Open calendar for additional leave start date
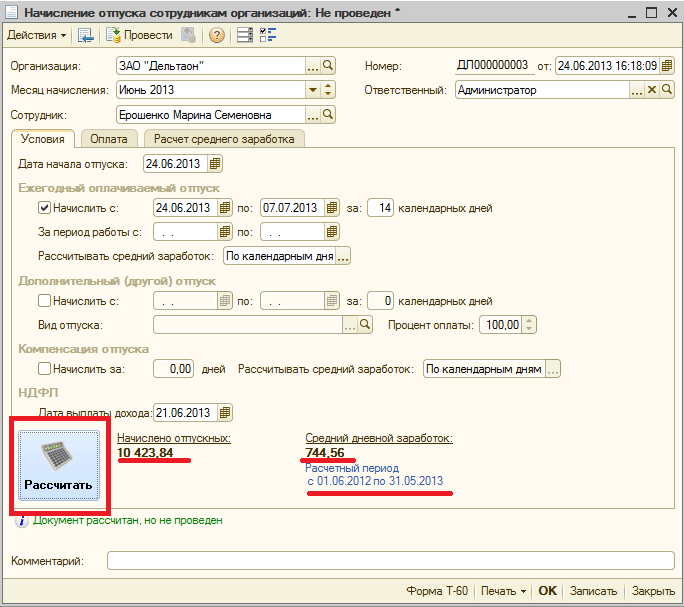Screen dimensions: 684x607 (x=225, y=301)
